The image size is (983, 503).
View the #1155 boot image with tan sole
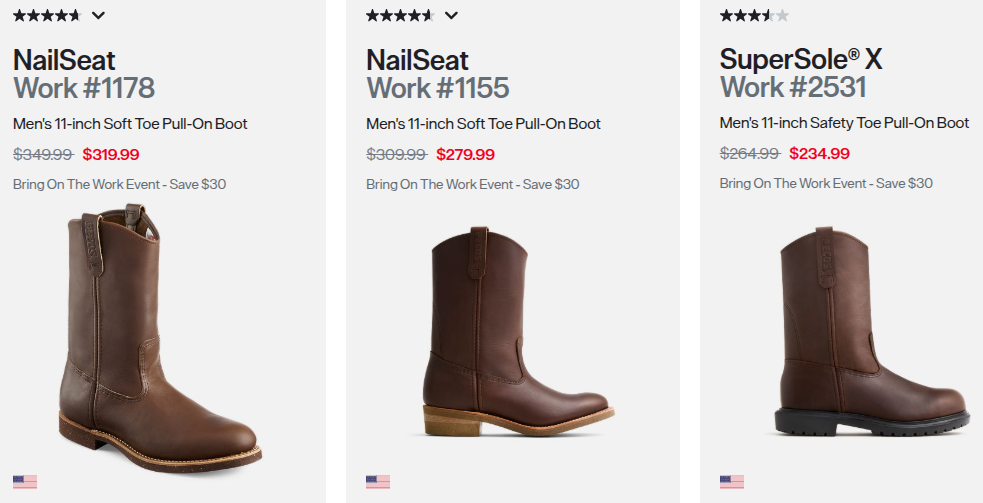tap(518, 331)
